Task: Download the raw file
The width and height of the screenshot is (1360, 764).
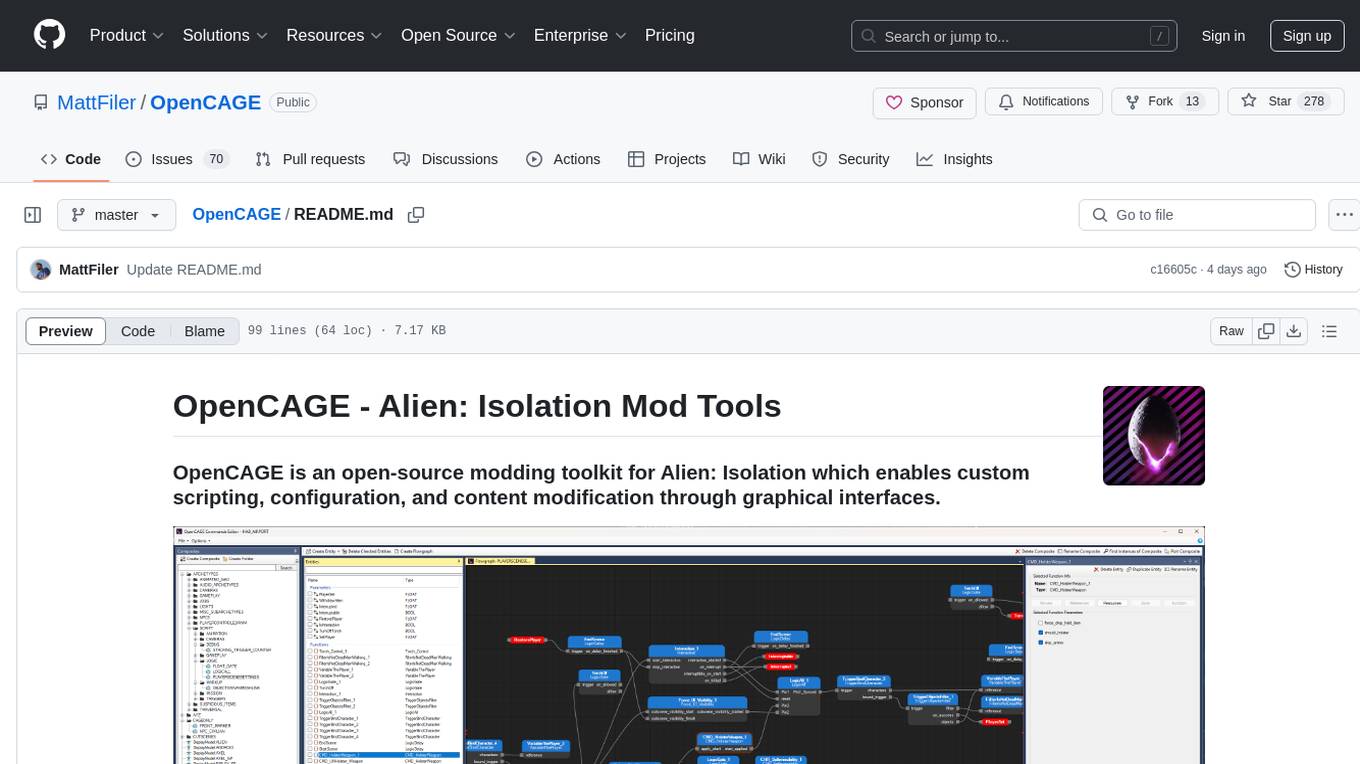Action: pyautogui.click(x=1294, y=331)
